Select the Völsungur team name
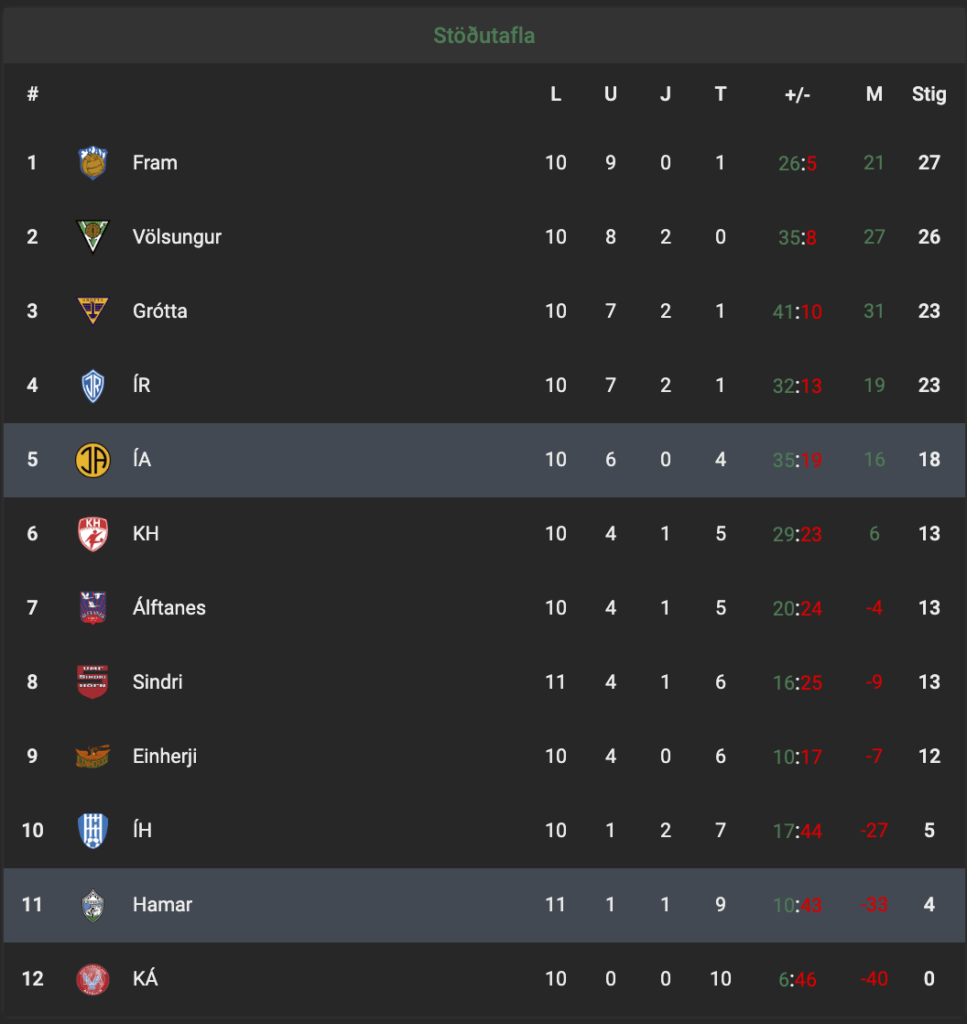The height and width of the screenshot is (1024, 967). click(177, 236)
